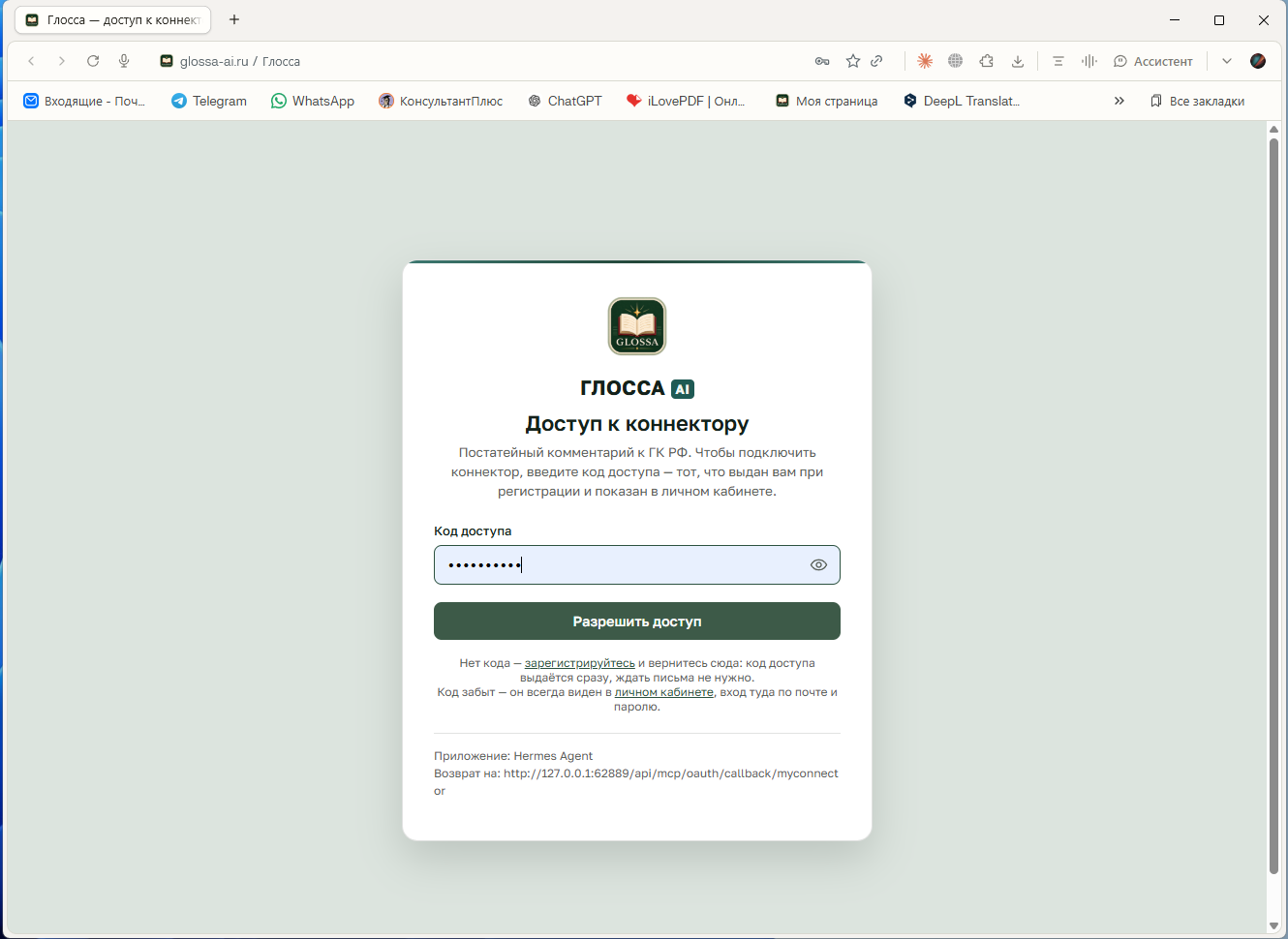Open a new tab with plus button

pos(234,19)
